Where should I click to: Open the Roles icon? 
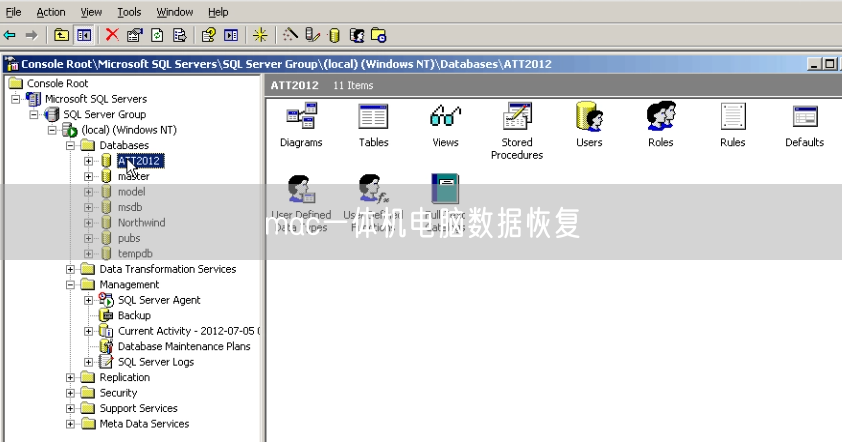click(660, 118)
